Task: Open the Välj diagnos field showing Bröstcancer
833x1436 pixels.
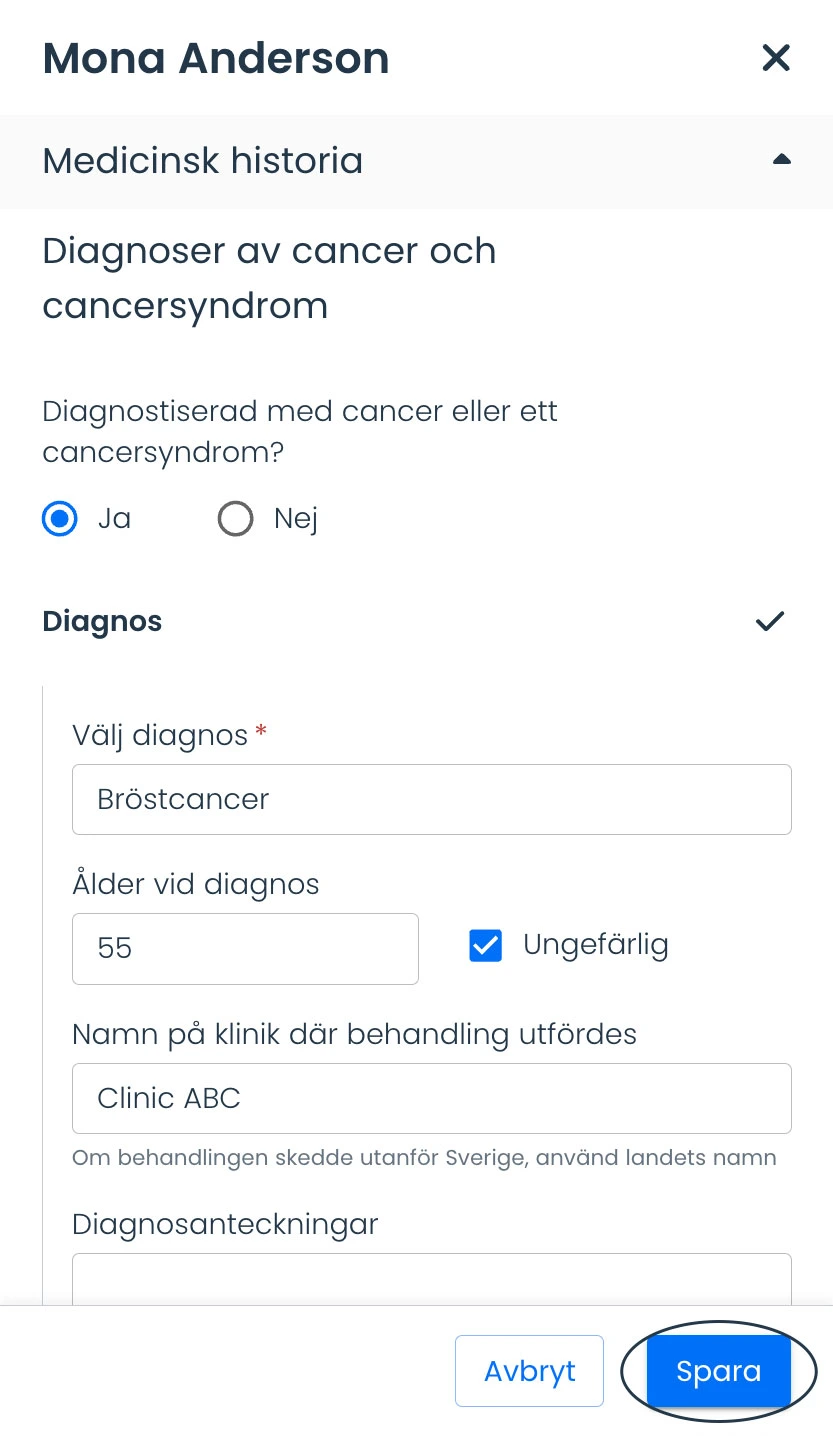Action: [432, 799]
